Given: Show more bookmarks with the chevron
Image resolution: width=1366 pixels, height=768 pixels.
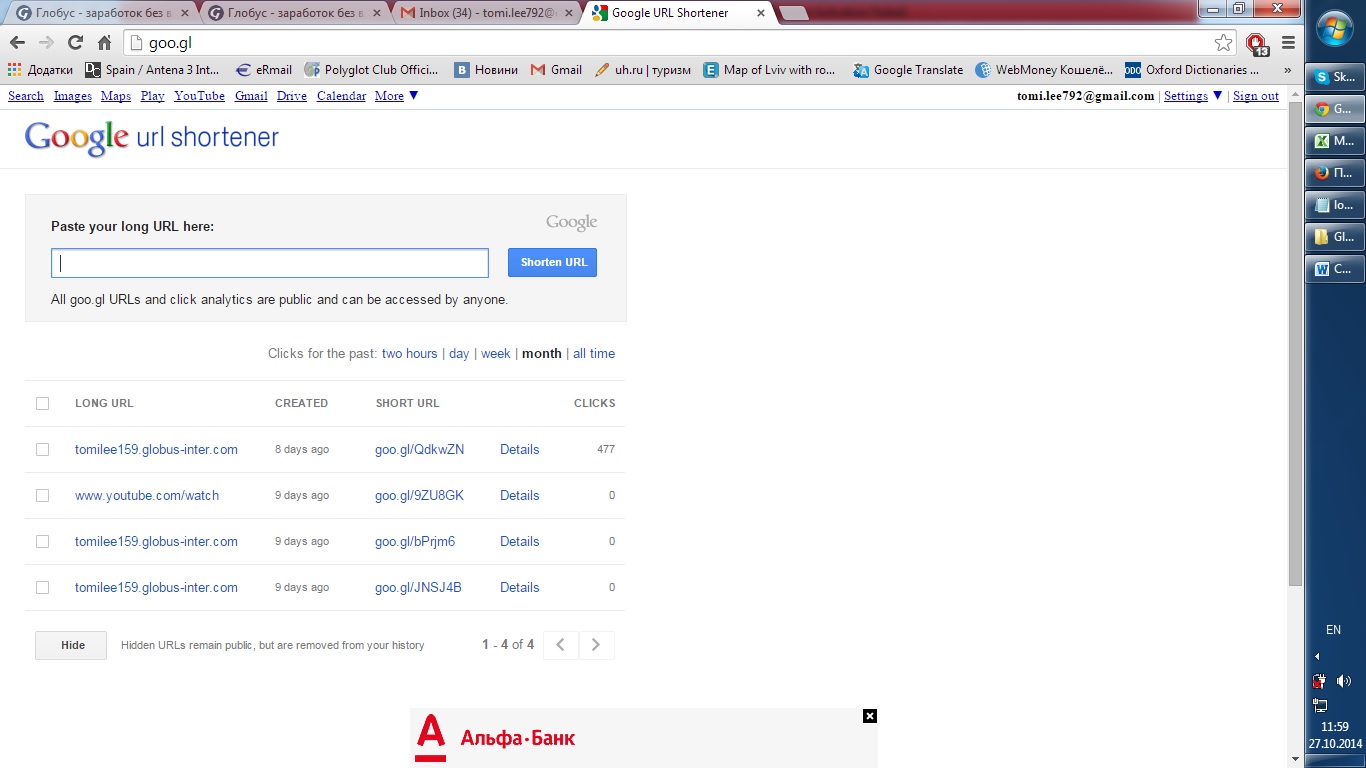Looking at the screenshot, I should pos(1287,70).
